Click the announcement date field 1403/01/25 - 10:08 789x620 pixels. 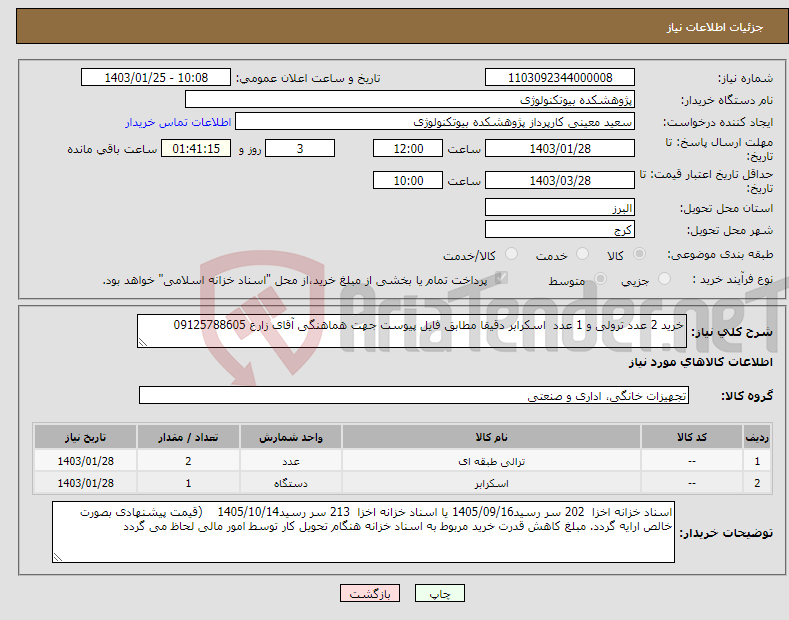(156, 78)
